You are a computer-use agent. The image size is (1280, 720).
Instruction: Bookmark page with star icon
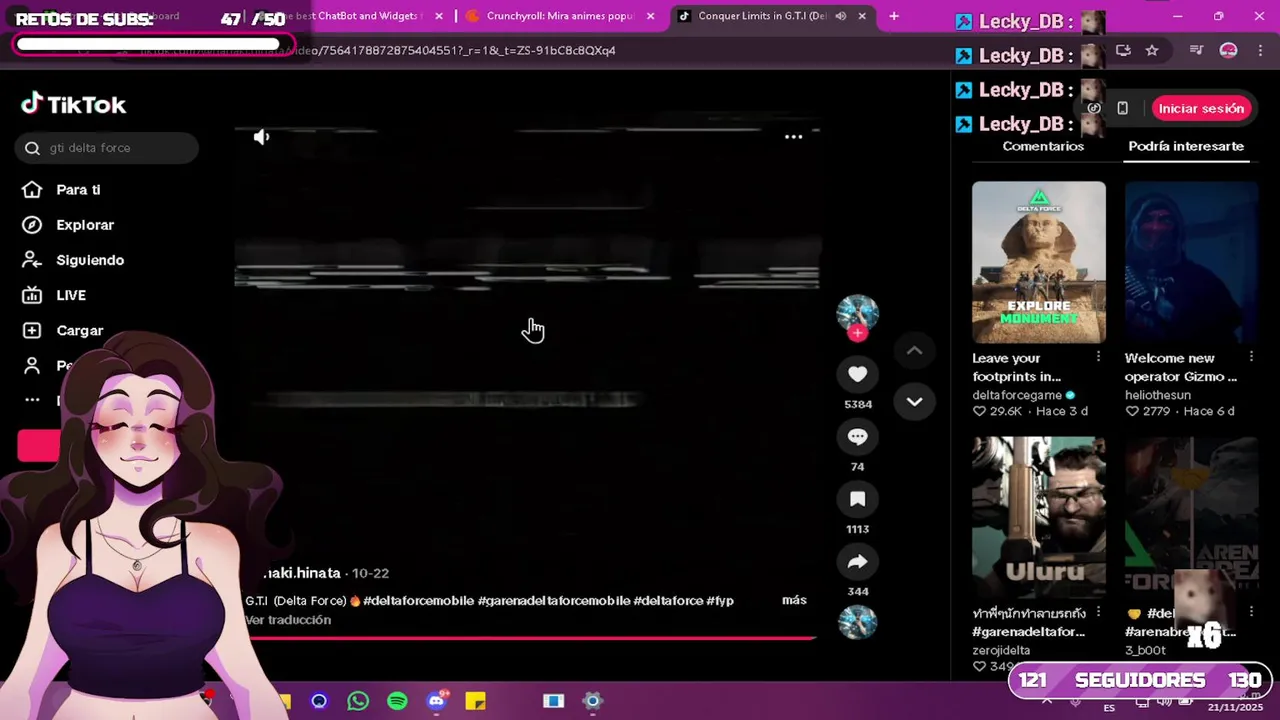tap(1152, 50)
